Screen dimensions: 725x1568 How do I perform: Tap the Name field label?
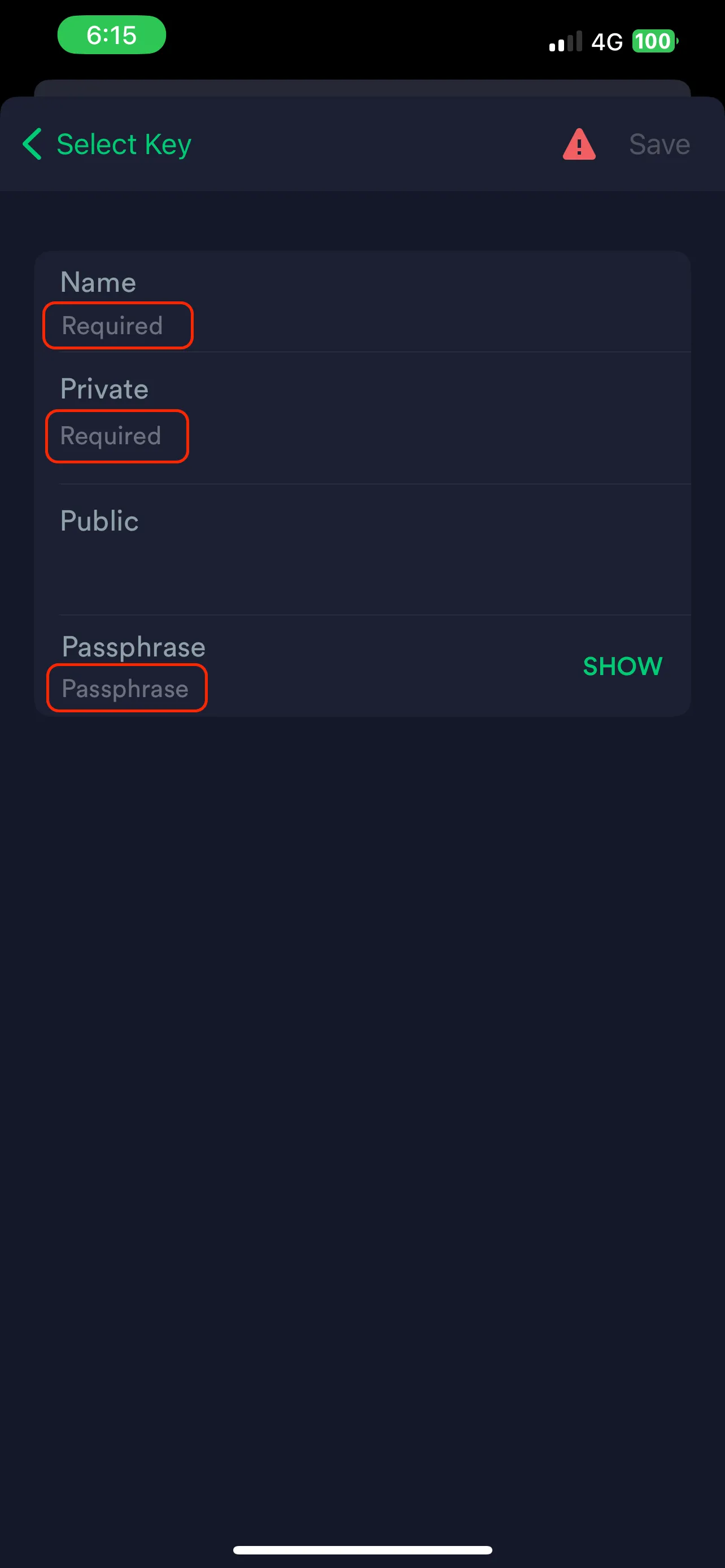(98, 282)
